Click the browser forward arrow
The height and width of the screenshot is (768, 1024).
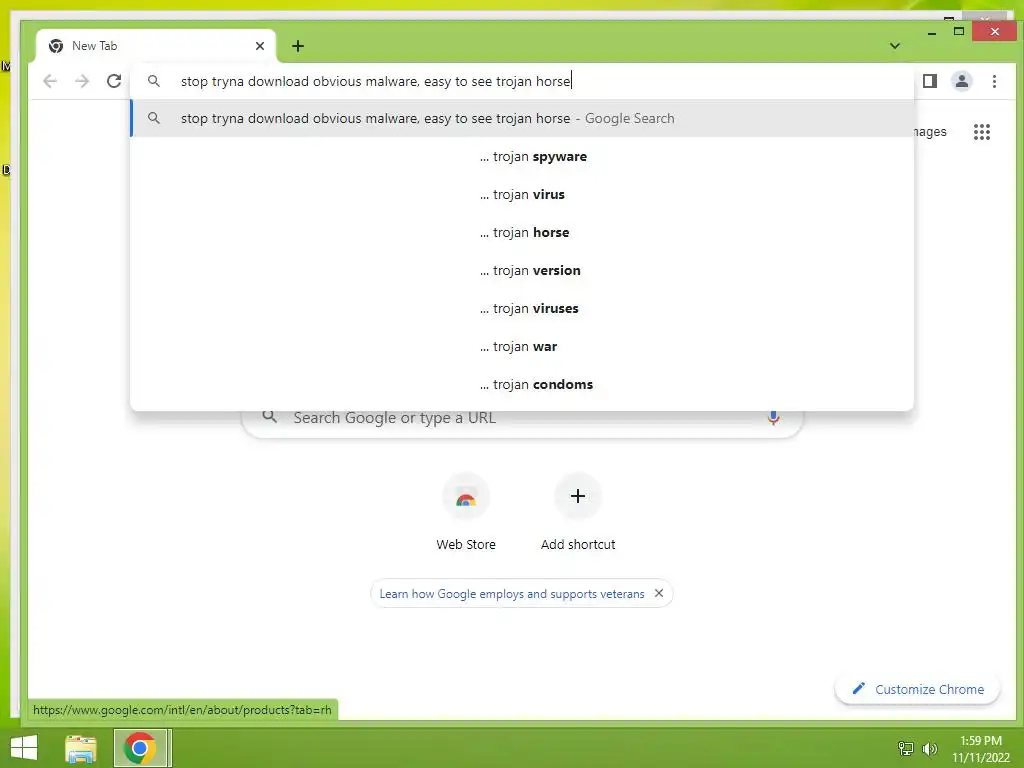[82, 81]
